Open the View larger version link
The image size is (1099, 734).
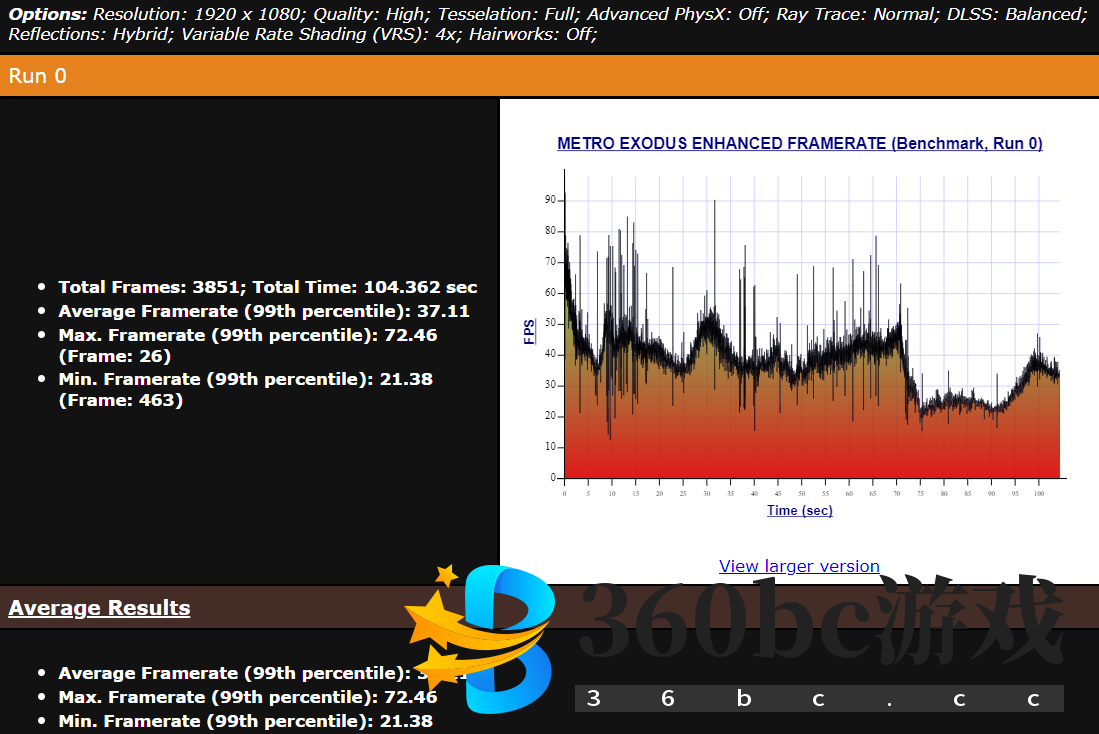tap(799, 566)
